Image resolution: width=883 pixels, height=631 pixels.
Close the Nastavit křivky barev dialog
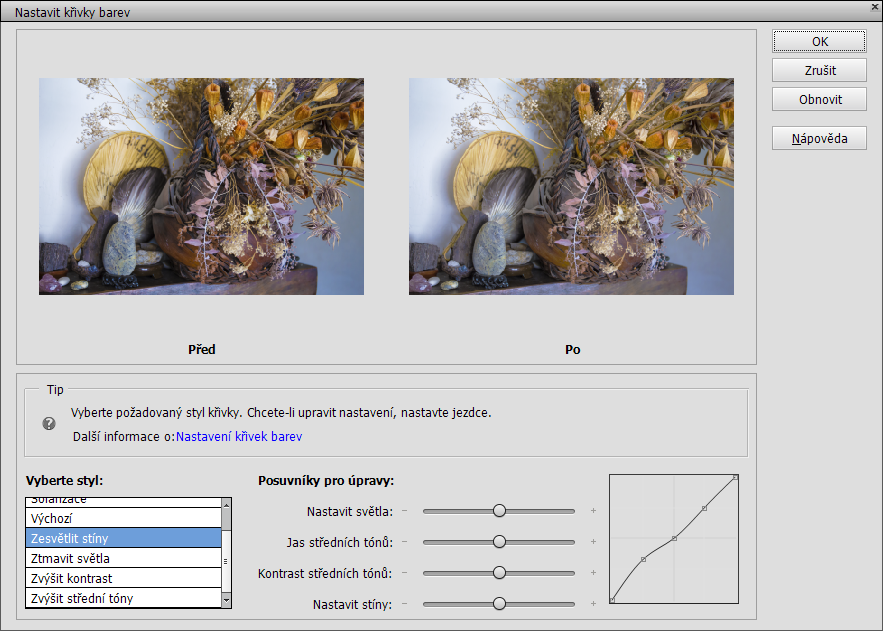pos(874,6)
